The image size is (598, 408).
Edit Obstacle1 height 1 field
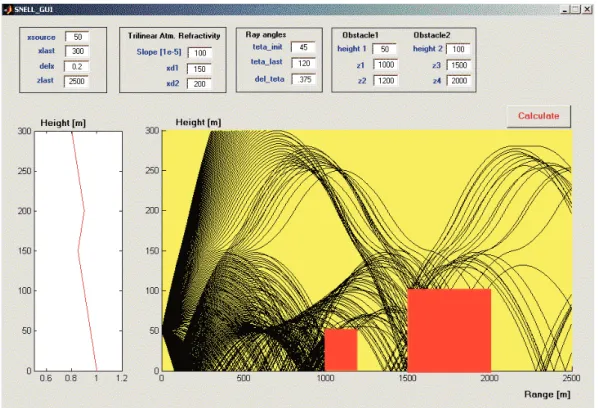pos(384,49)
